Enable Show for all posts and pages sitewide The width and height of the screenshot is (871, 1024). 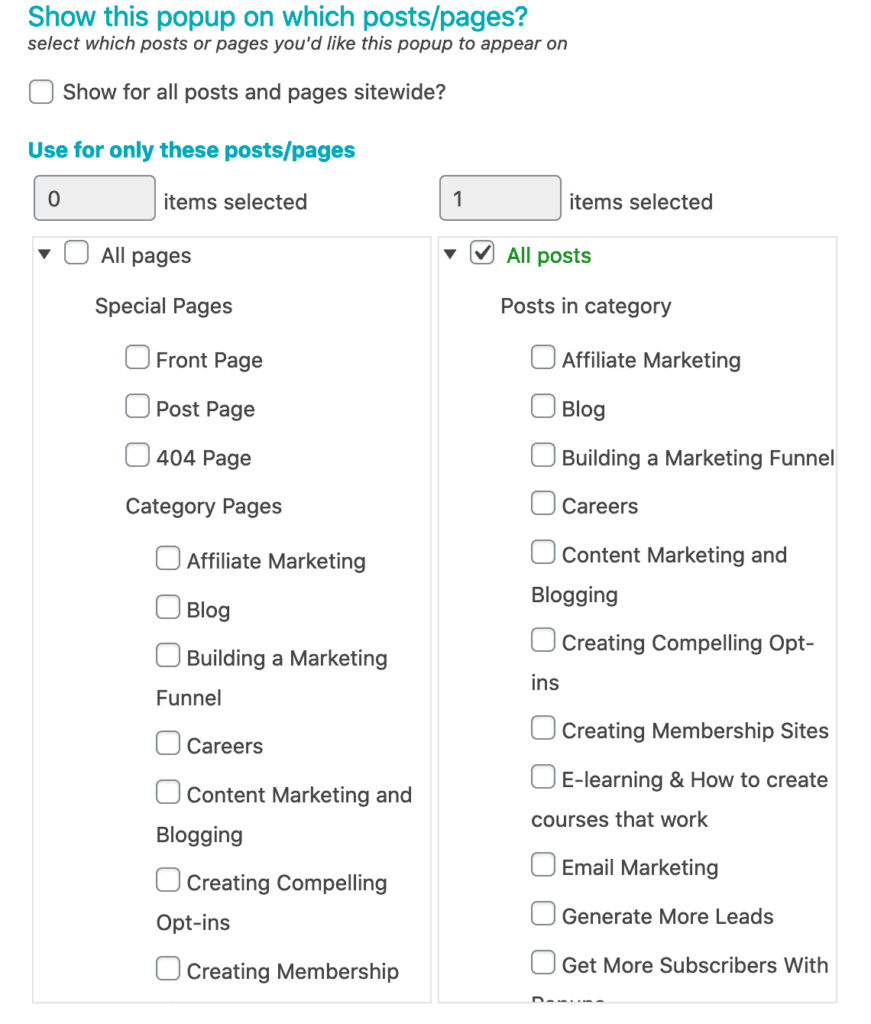(41, 93)
